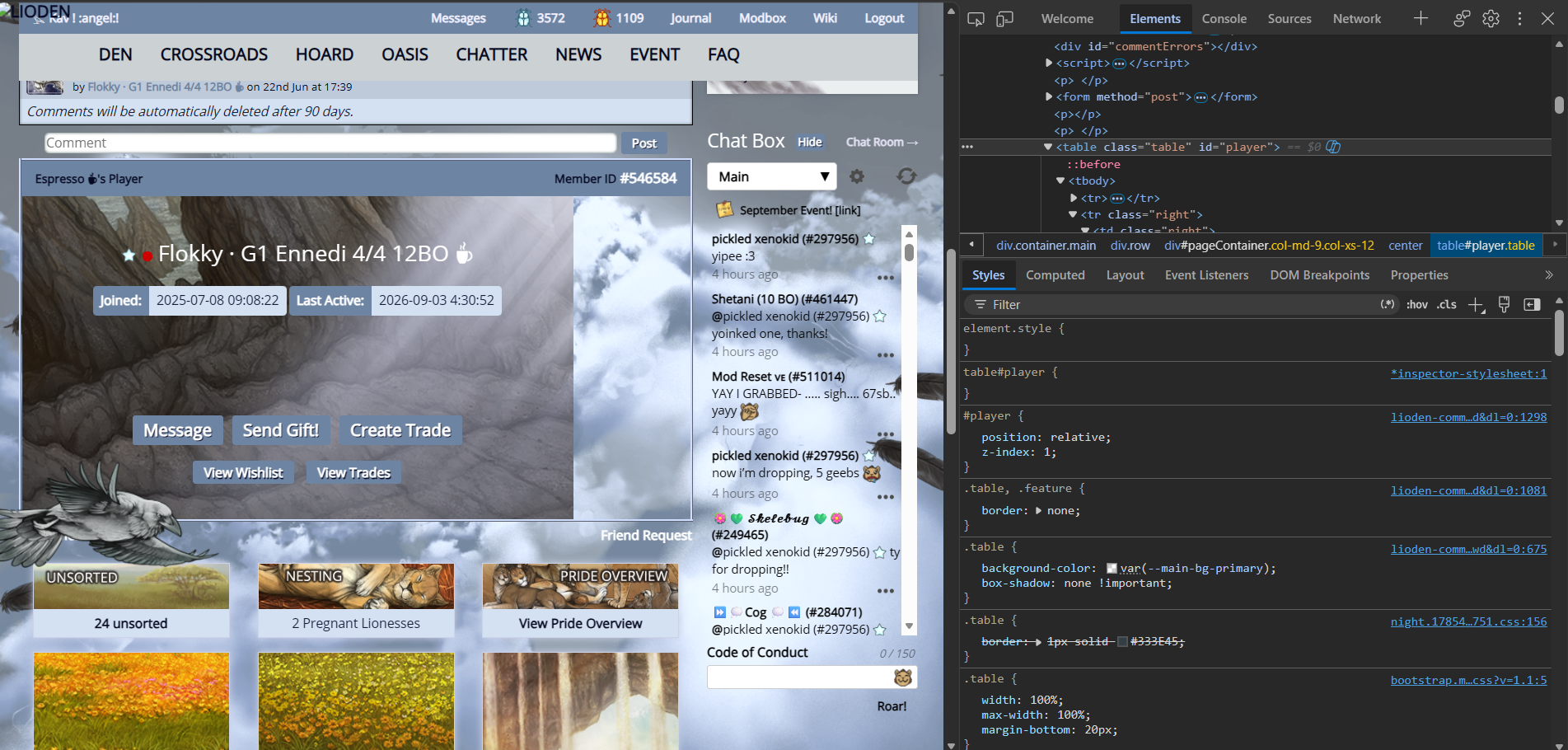Open the lioden-comm stylesheet link at line 1298
This screenshot has width=1568, height=750.
point(1468,417)
